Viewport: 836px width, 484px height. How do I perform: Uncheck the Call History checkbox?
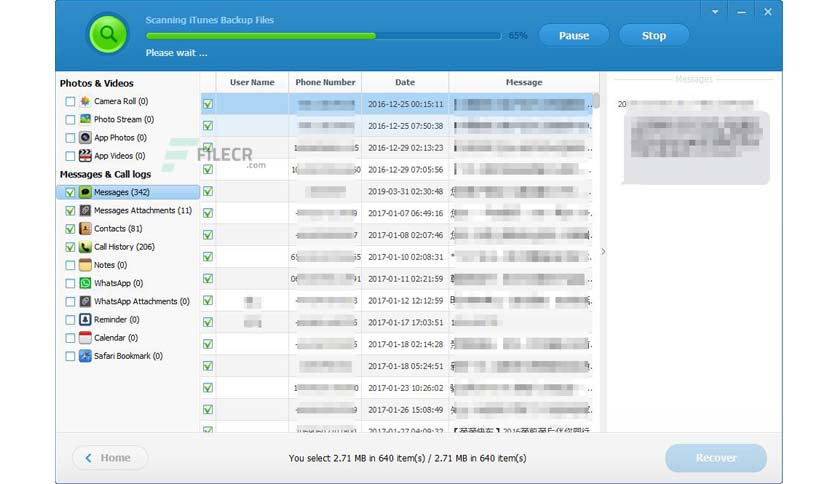pyautogui.click(x=70, y=247)
